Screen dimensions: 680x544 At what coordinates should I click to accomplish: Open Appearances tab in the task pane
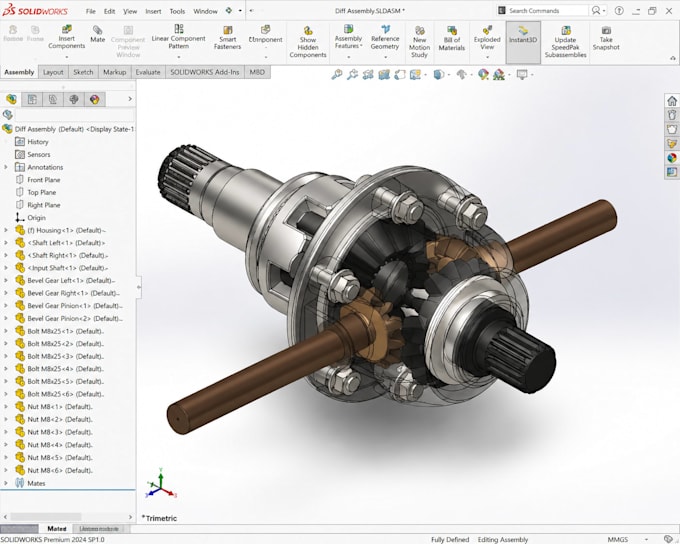pos(672,158)
